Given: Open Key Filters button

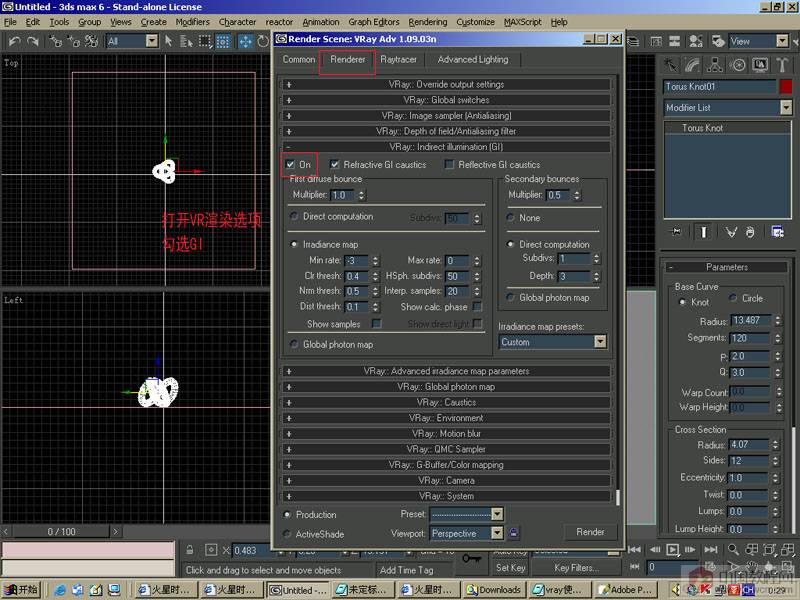Looking at the screenshot, I should point(577,567).
